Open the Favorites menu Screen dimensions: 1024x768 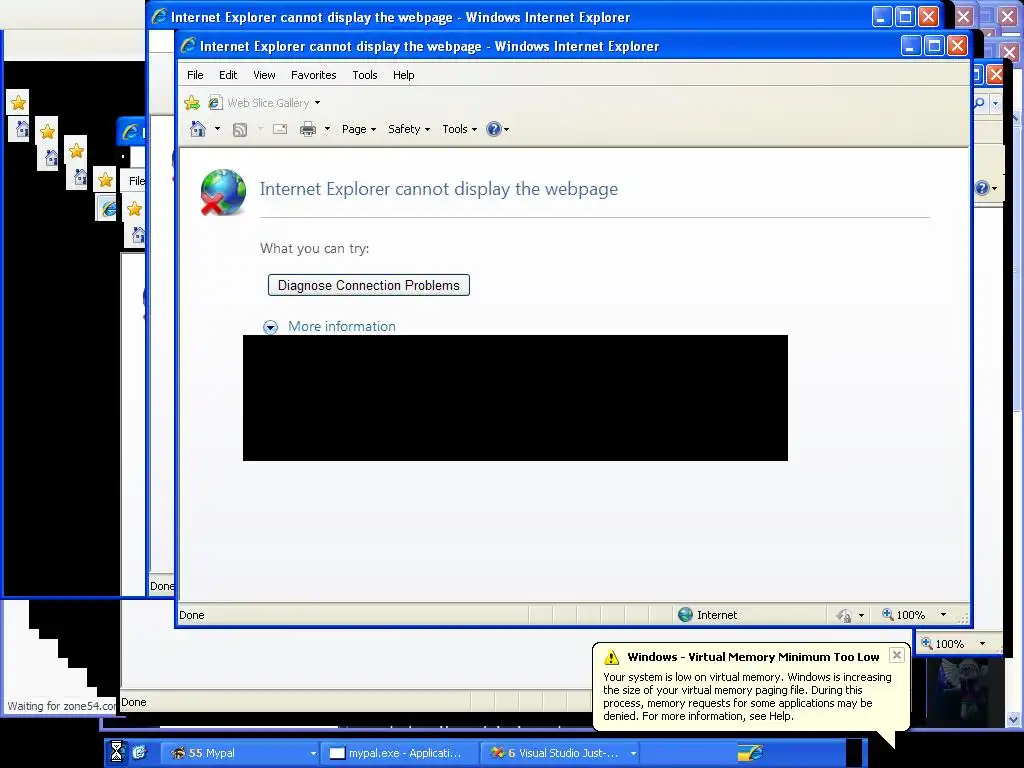(313, 75)
